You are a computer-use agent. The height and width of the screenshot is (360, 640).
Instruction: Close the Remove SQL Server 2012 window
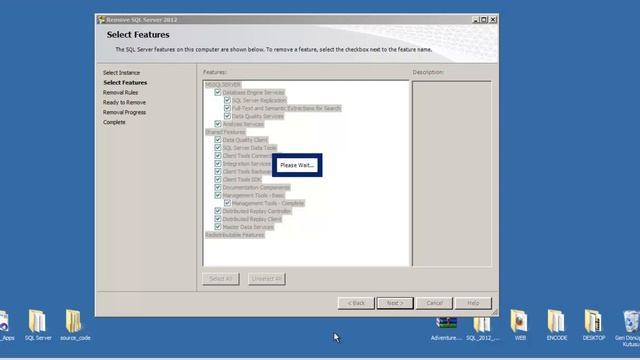pos(493,20)
